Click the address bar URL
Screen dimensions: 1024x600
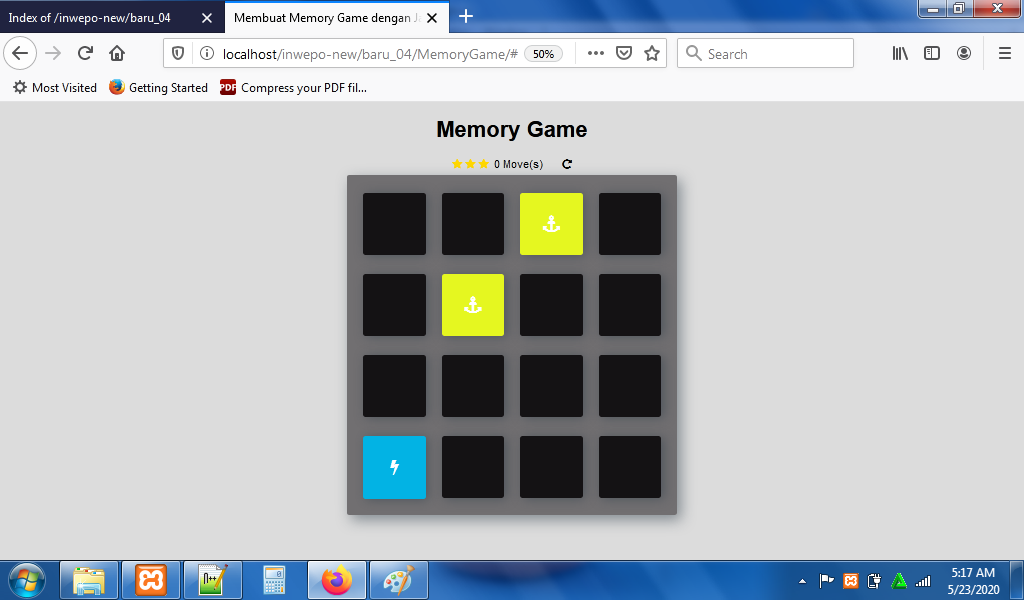(370, 54)
